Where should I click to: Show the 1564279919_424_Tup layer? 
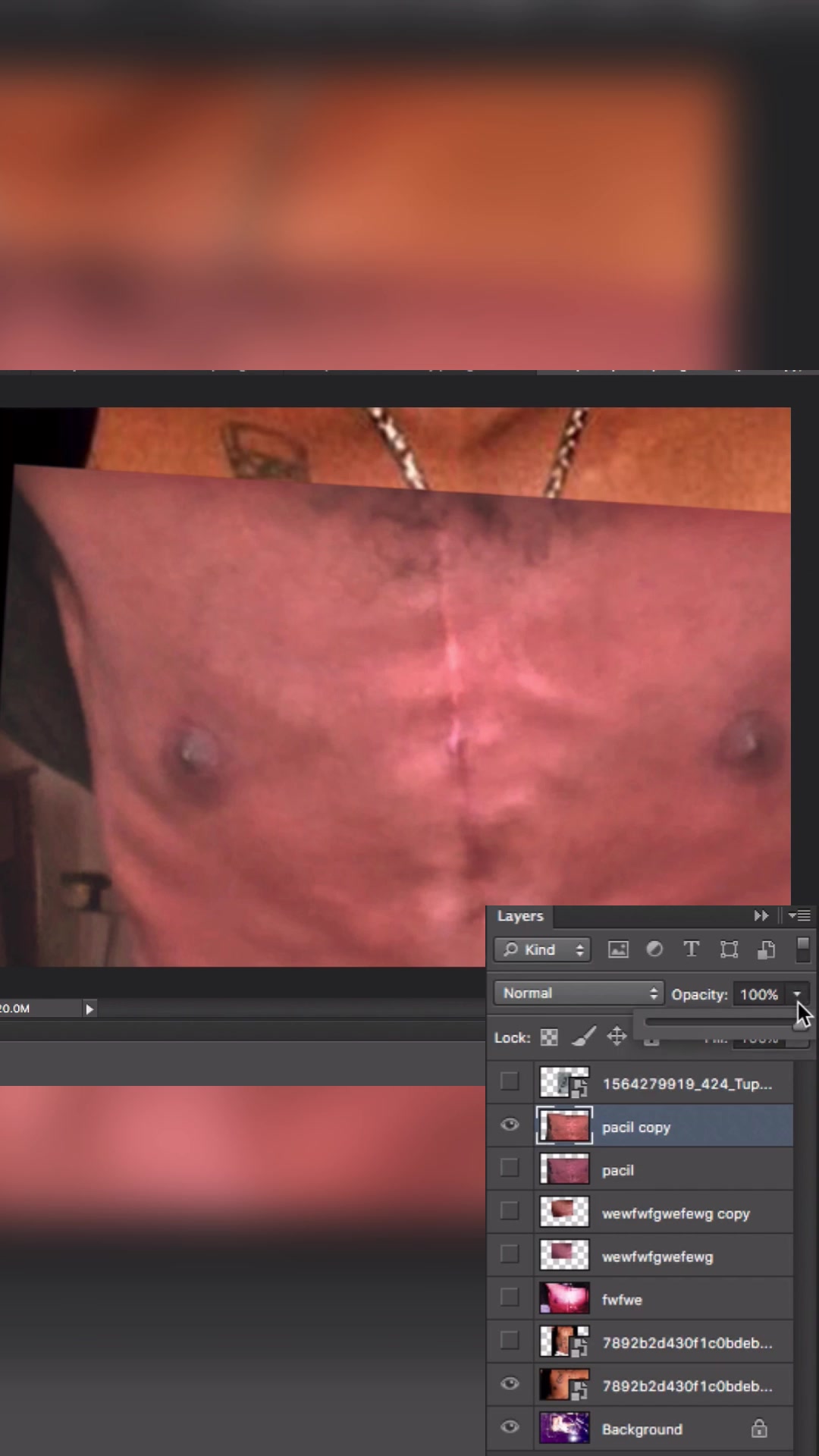pyautogui.click(x=510, y=1082)
